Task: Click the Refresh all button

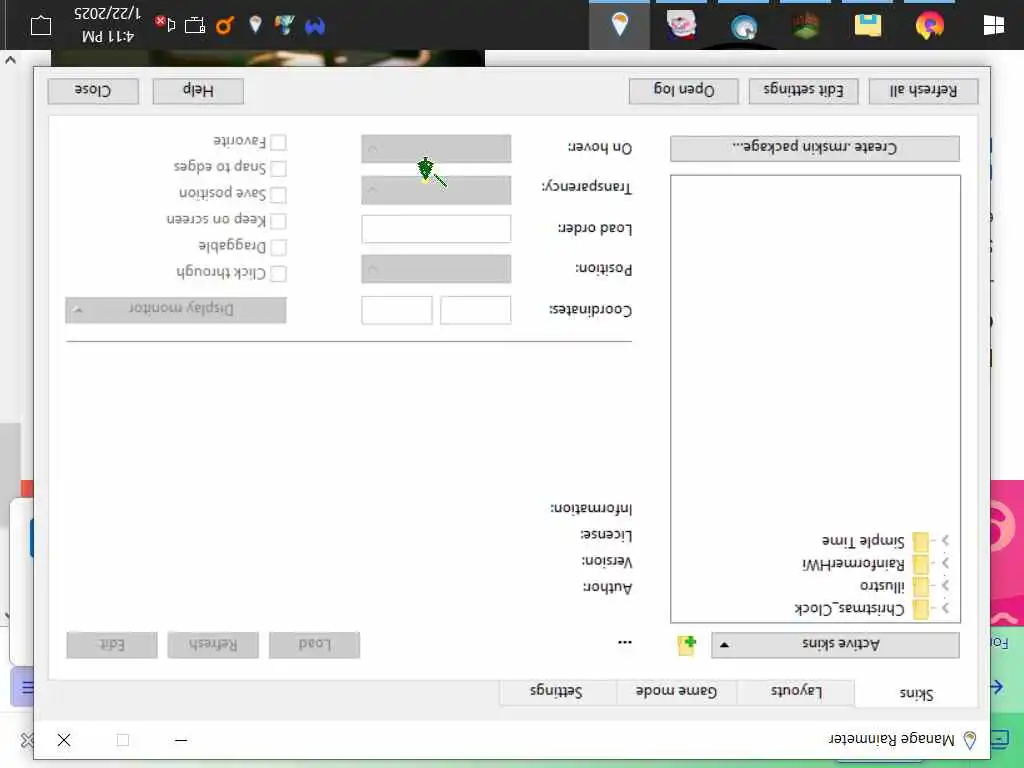Action: pyautogui.click(x=923, y=91)
